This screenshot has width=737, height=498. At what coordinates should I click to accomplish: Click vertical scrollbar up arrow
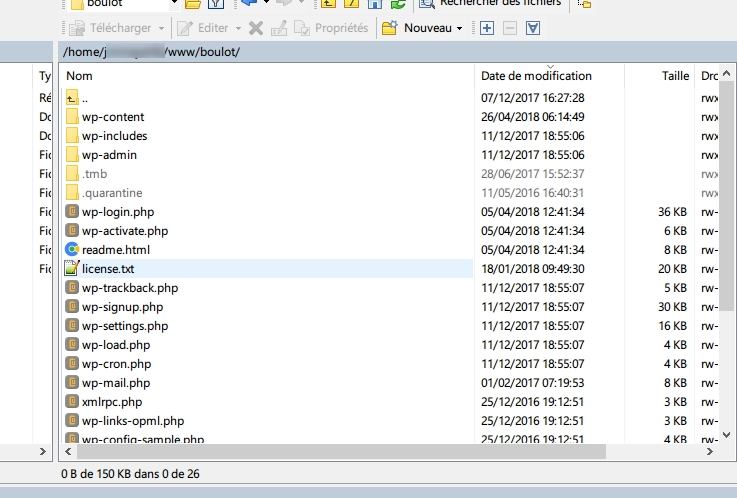point(727,74)
